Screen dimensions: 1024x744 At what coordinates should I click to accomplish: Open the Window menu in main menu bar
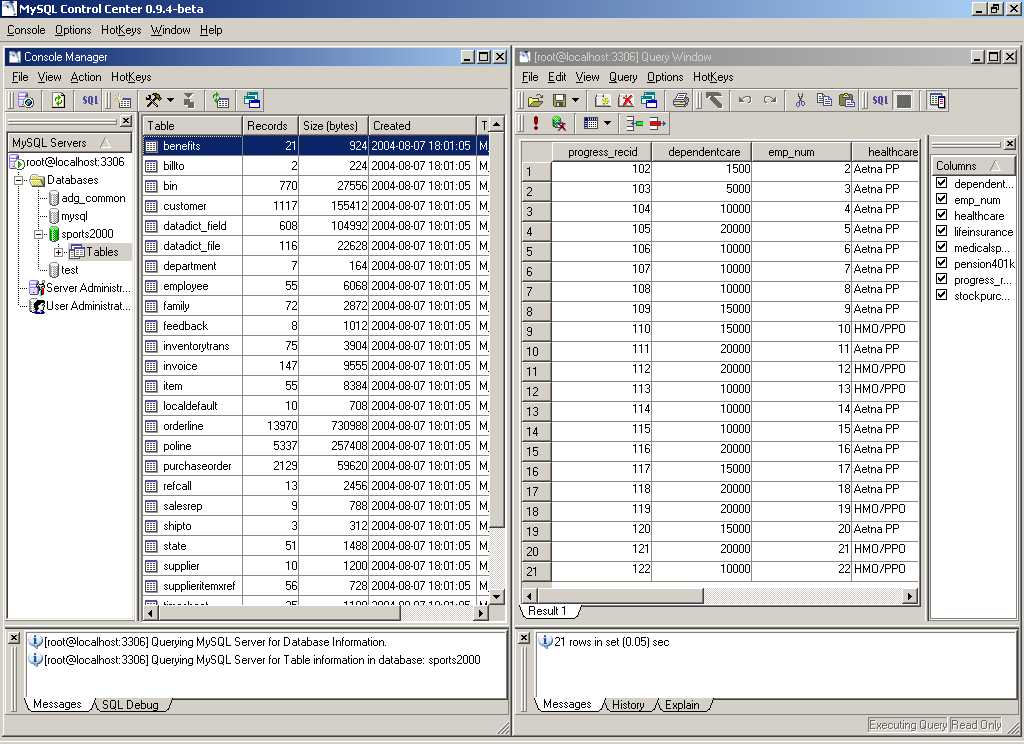click(170, 30)
